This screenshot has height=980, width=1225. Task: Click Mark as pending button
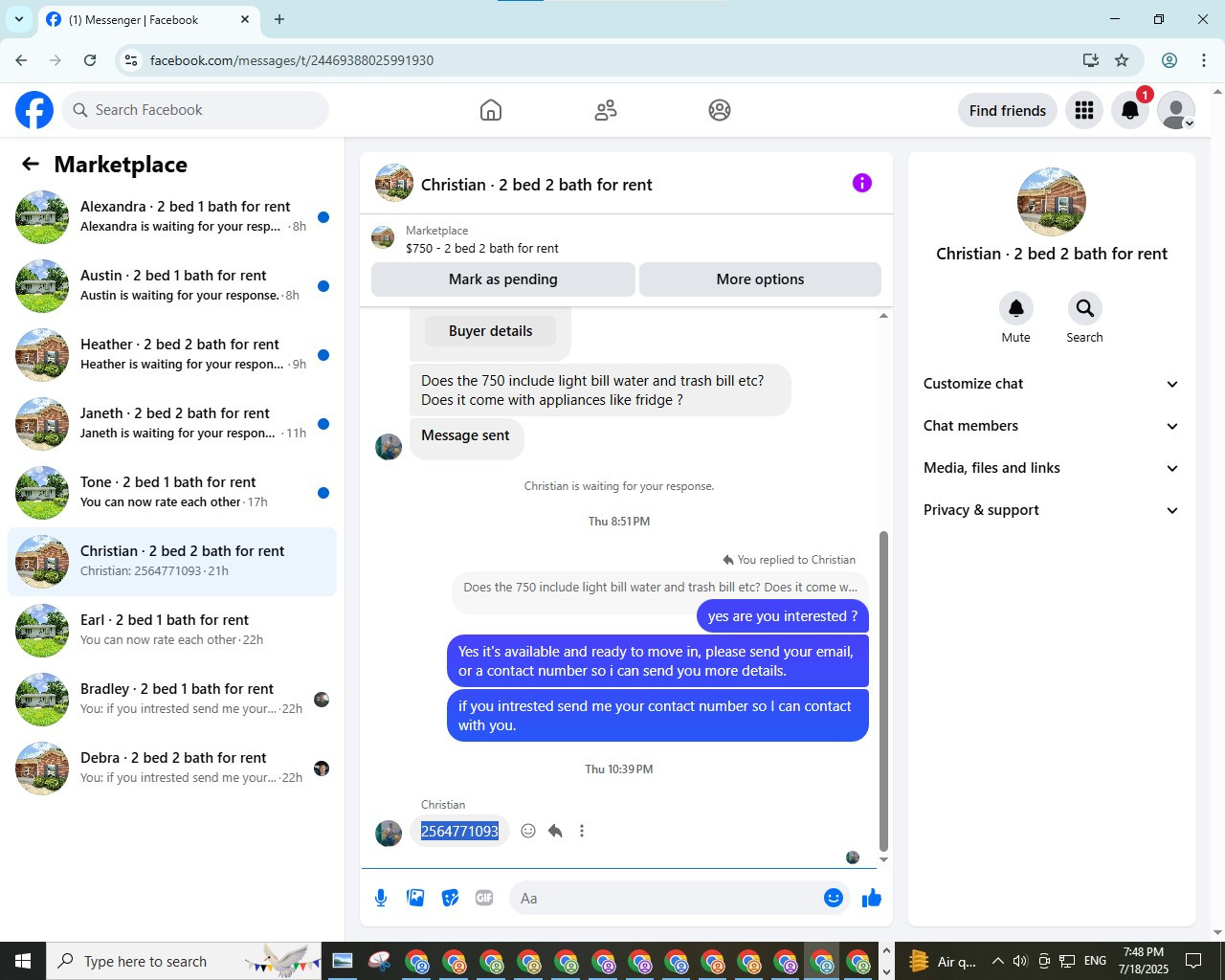[503, 279]
